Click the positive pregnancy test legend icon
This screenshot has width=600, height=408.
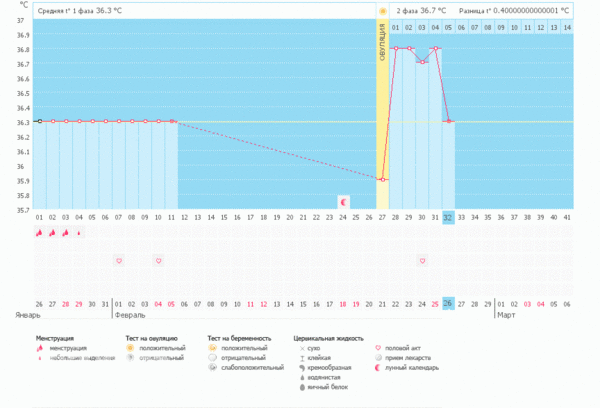click(x=212, y=348)
